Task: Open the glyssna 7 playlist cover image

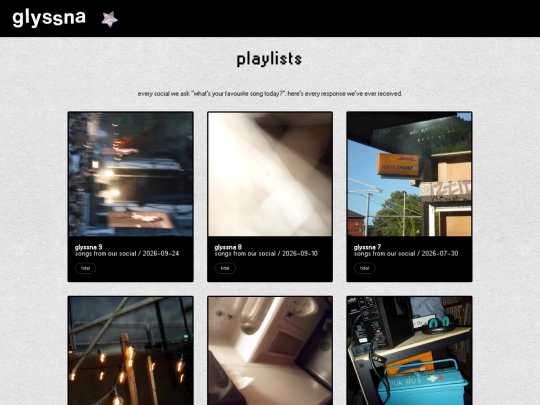Action: [x=409, y=174]
